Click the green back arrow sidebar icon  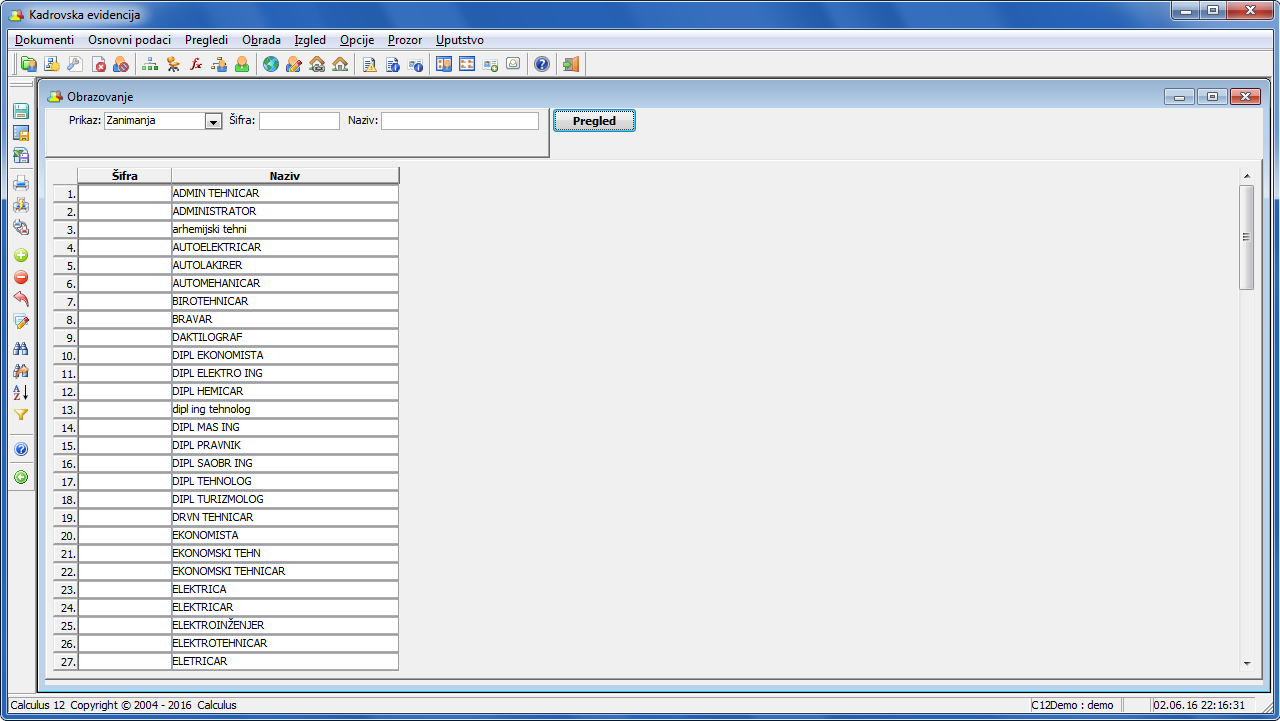click(x=21, y=477)
